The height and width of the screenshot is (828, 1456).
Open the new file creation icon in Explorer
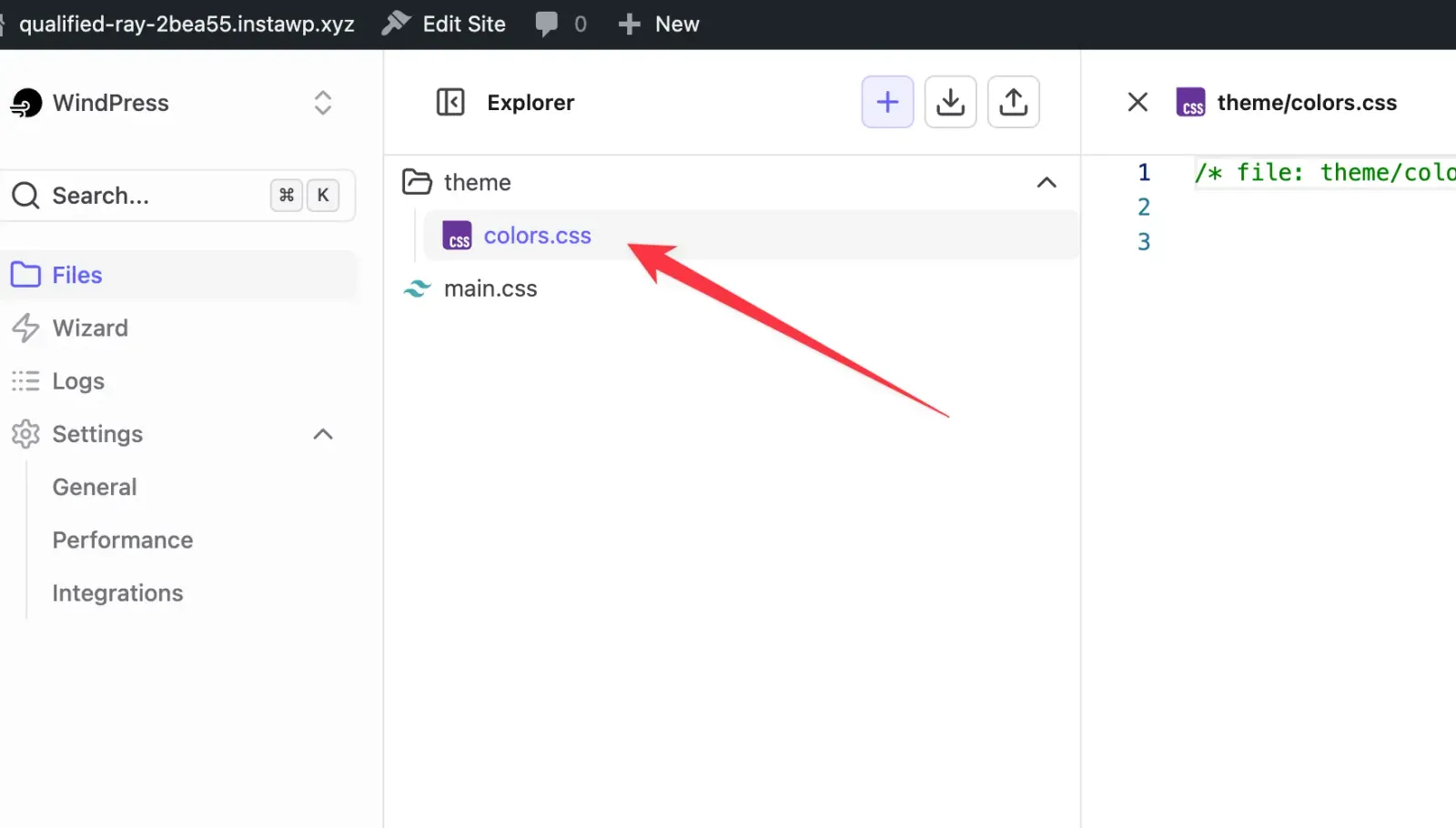886,102
